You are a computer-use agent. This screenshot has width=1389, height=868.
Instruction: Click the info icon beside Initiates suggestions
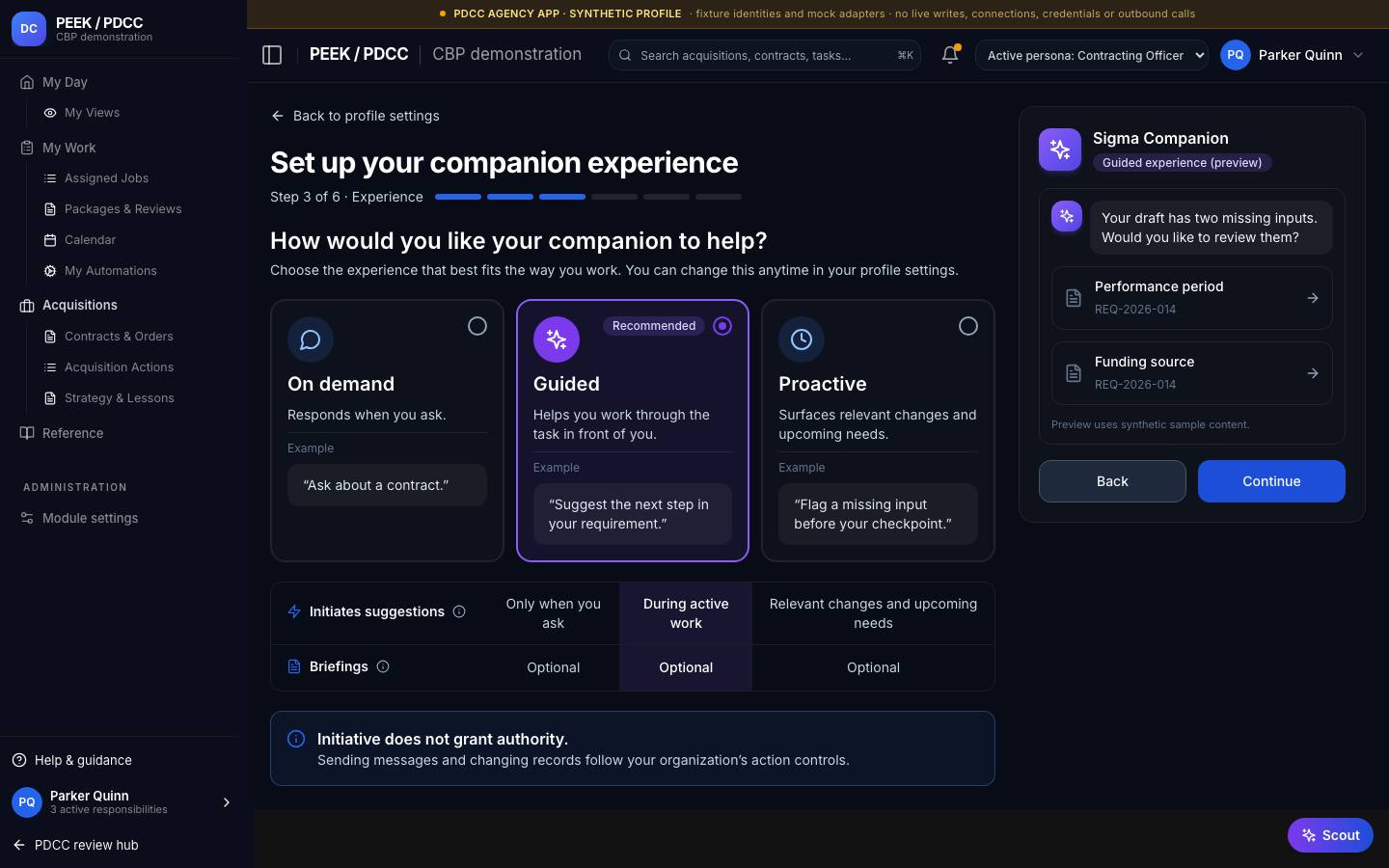point(459,611)
